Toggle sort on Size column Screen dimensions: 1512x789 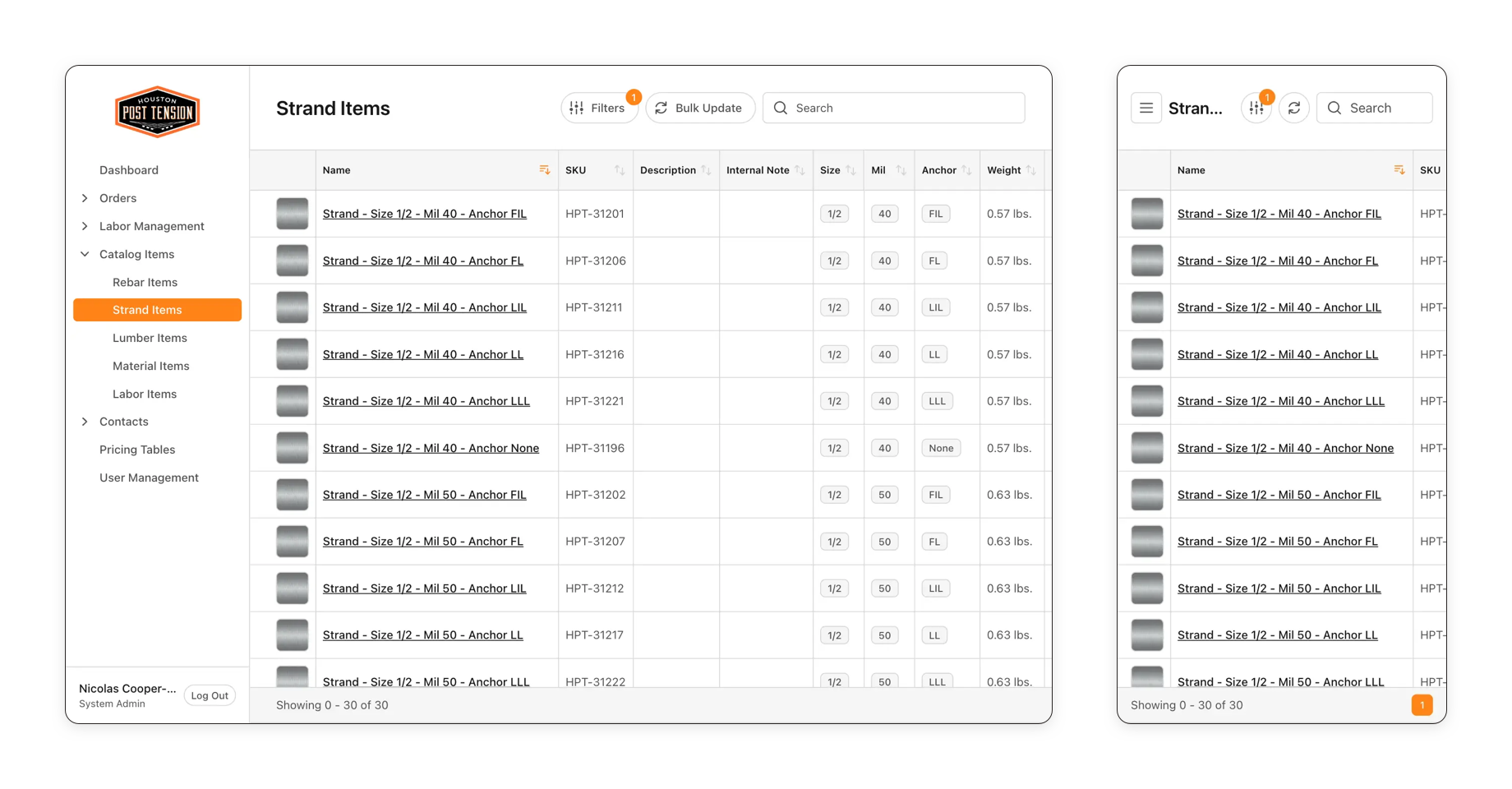[x=850, y=170]
